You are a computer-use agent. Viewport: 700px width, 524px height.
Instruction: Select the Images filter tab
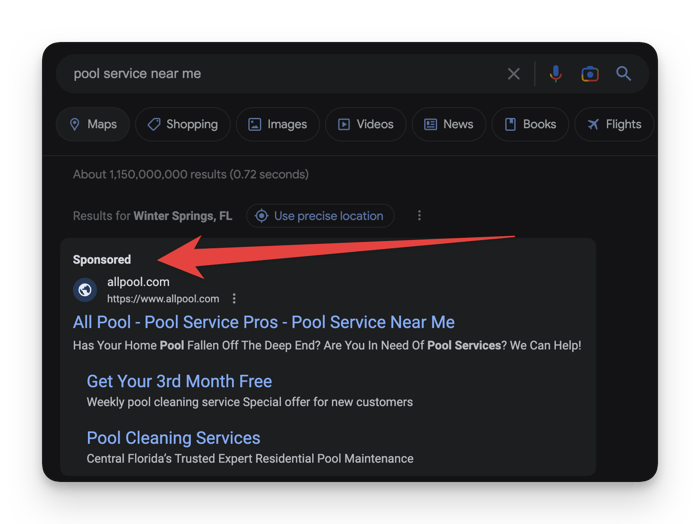pos(278,124)
